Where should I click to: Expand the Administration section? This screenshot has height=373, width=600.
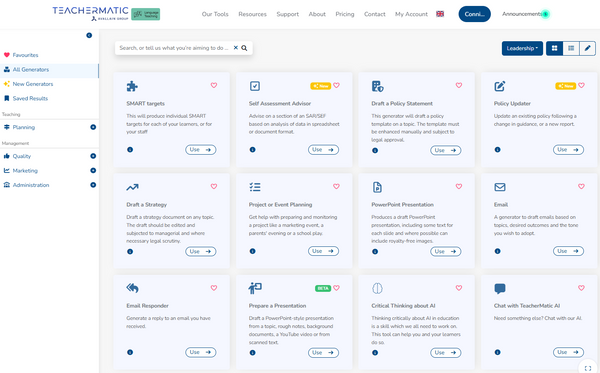point(93,185)
